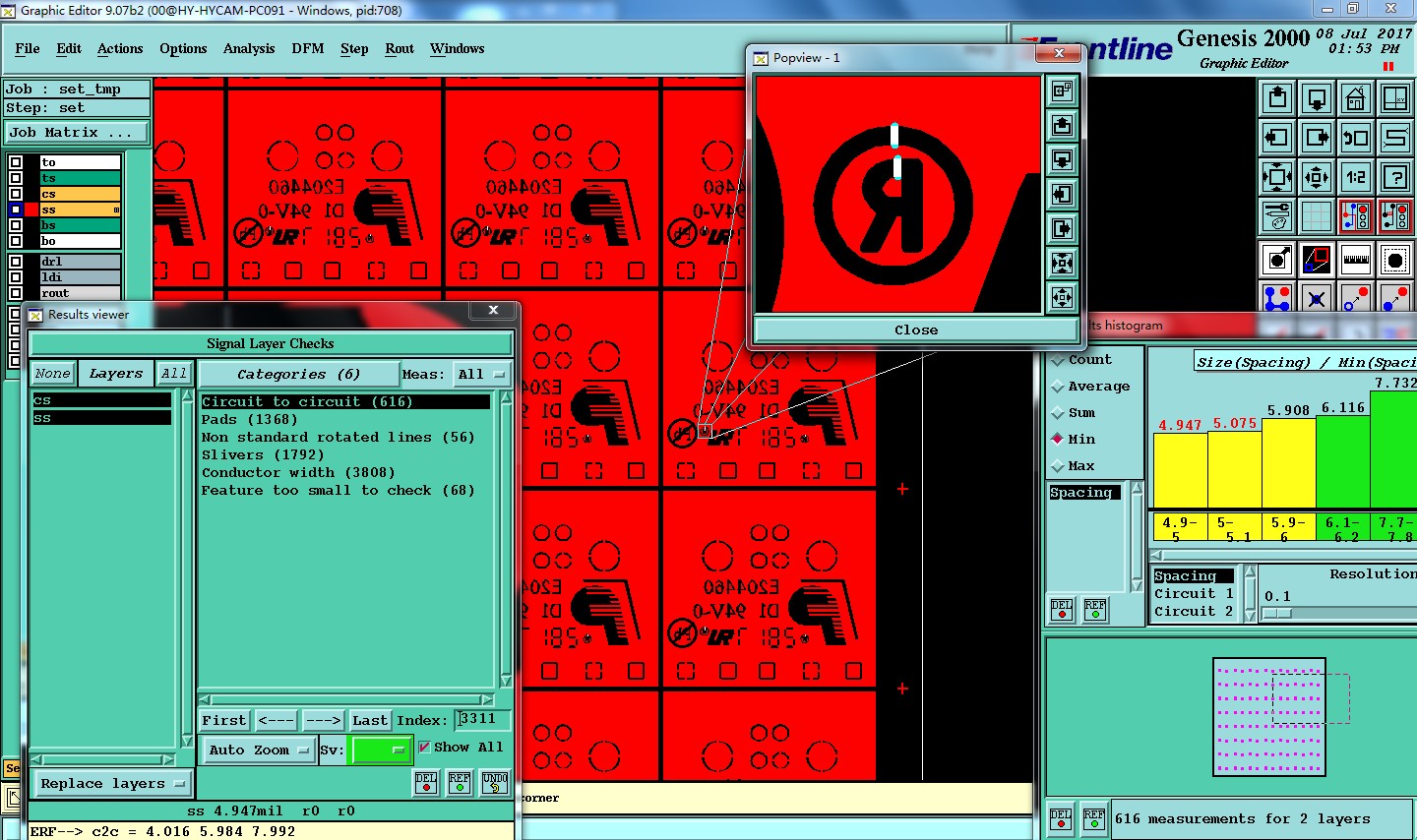
Task: Click the Last navigation button
Action: [x=370, y=720]
